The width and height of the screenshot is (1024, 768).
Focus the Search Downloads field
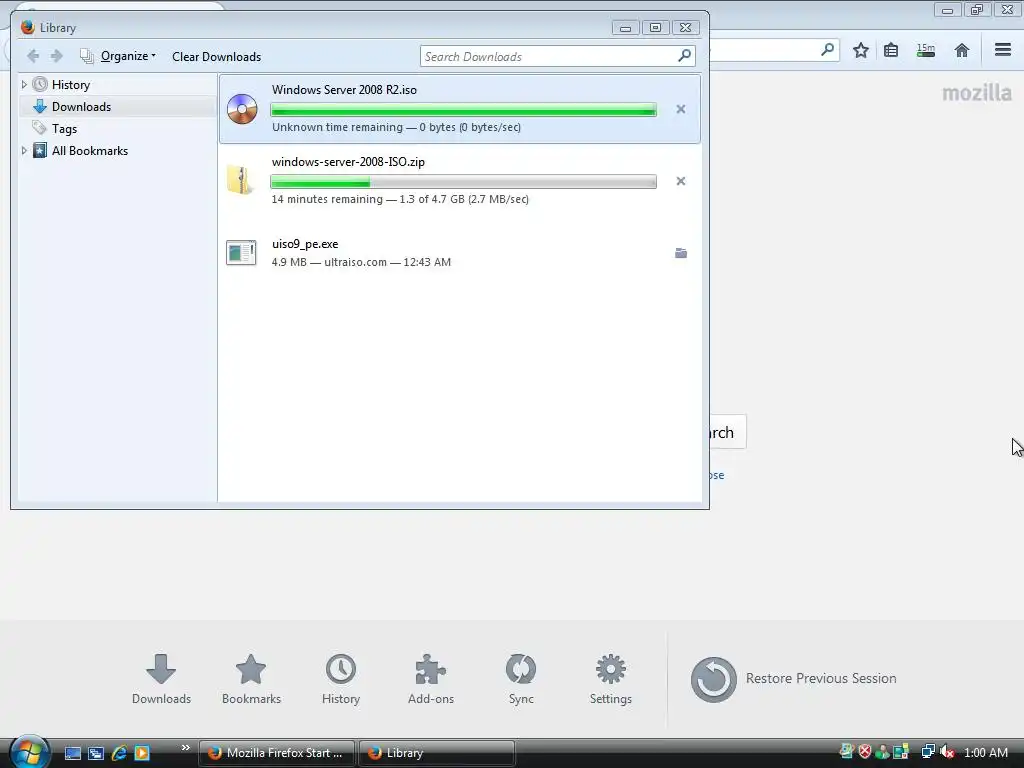click(557, 56)
